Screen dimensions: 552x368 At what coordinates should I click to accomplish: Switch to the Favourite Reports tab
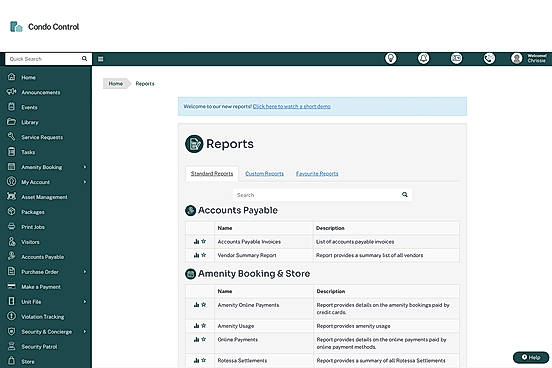point(317,174)
